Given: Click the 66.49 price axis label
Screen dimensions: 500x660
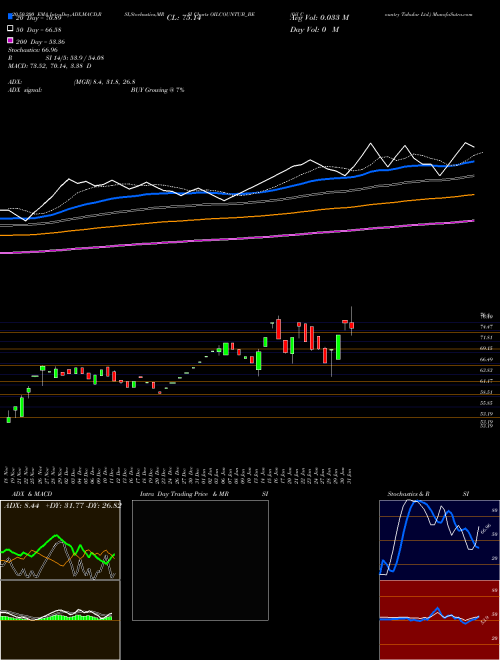Looking at the screenshot, I should coord(487,359).
